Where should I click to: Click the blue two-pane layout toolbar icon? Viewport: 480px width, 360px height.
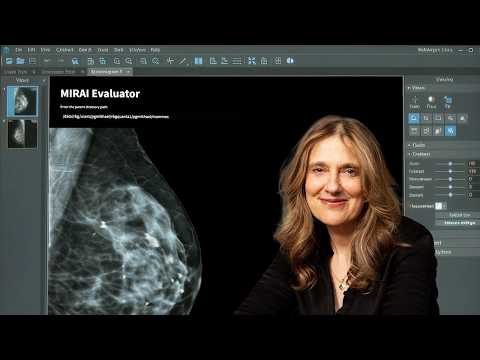point(198,61)
